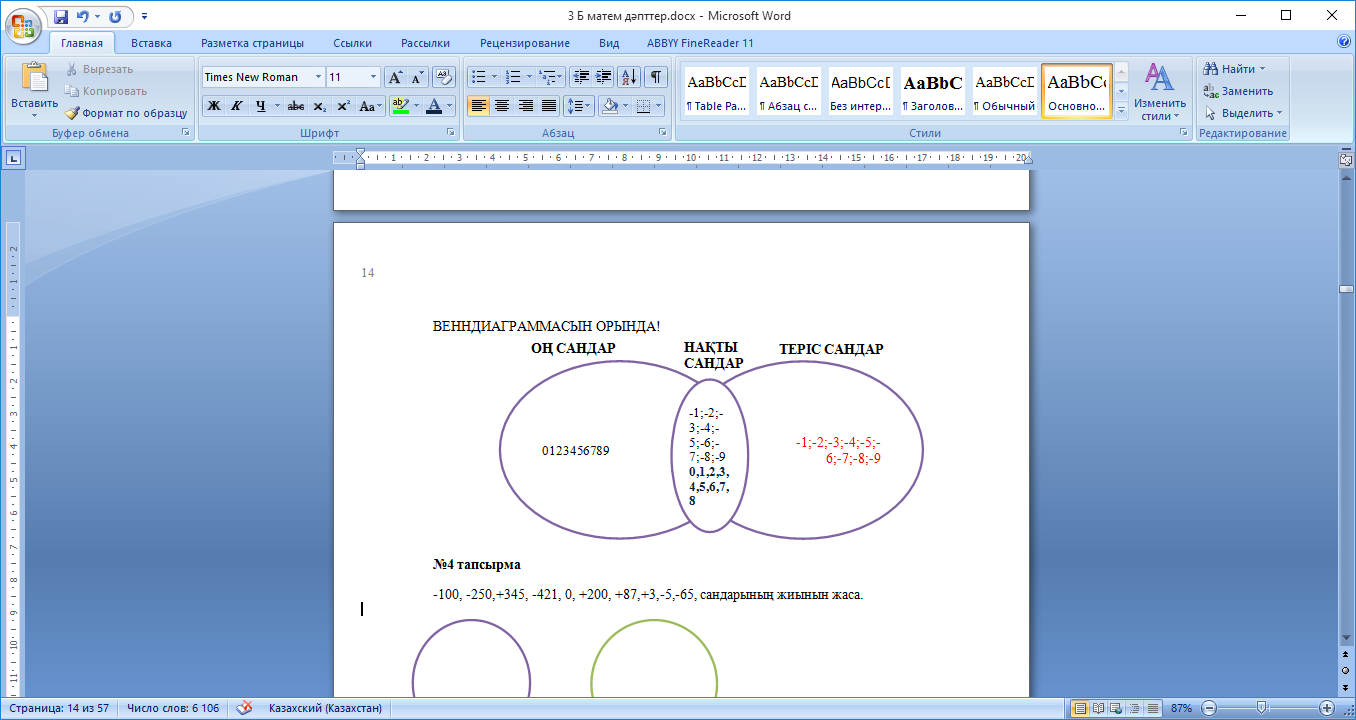1356x720 pixels.
Task: Click the Clear Formatting icon
Action: [444, 77]
